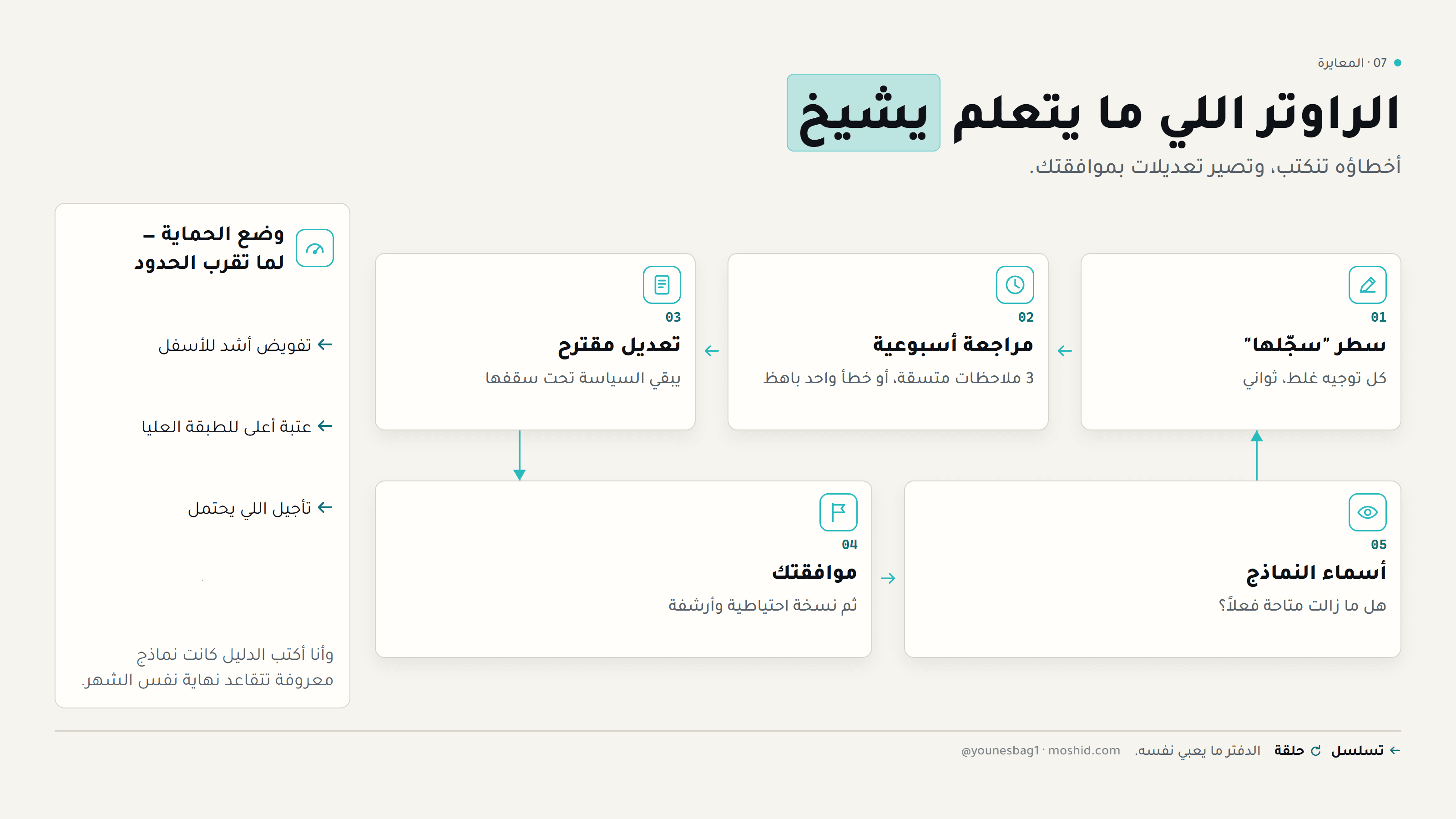Click the pencil icon on card 01
The width and height of the screenshot is (1456, 819).
pyautogui.click(x=1367, y=285)
